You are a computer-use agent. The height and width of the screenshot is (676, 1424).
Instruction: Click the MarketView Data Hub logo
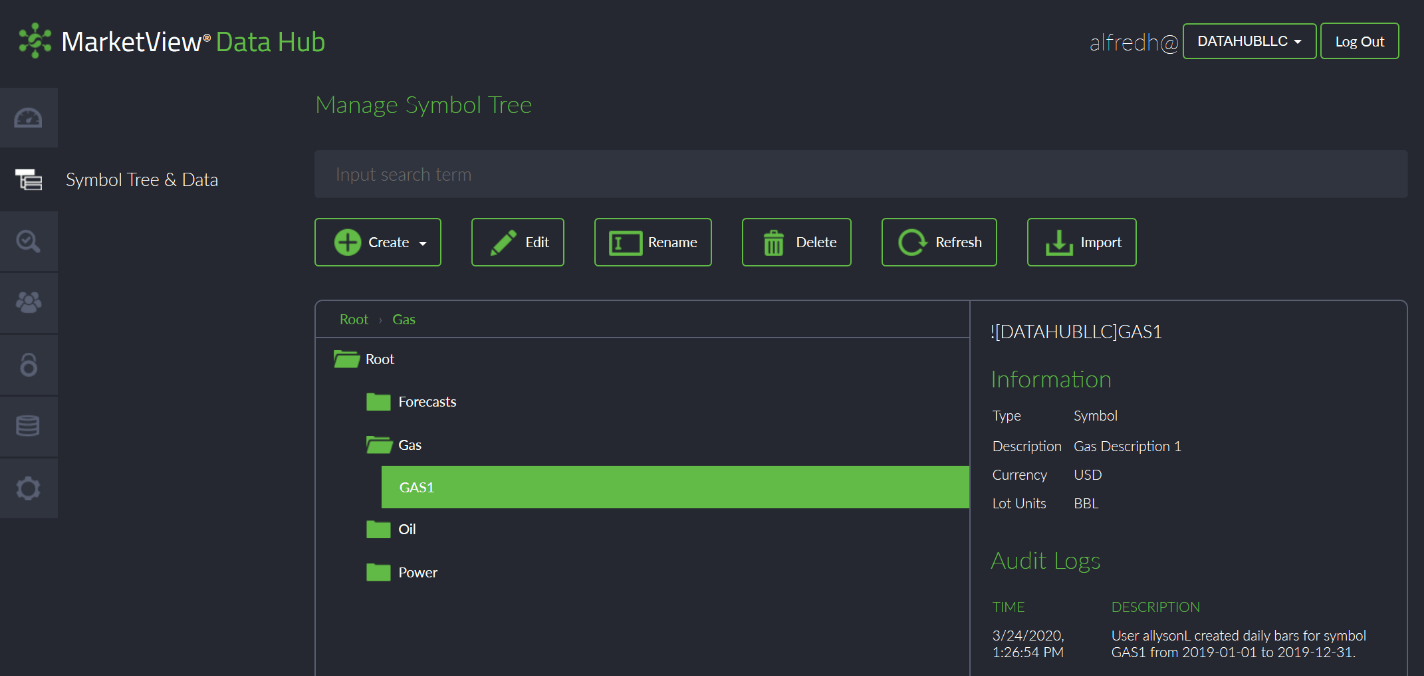(x=172, y=41)
